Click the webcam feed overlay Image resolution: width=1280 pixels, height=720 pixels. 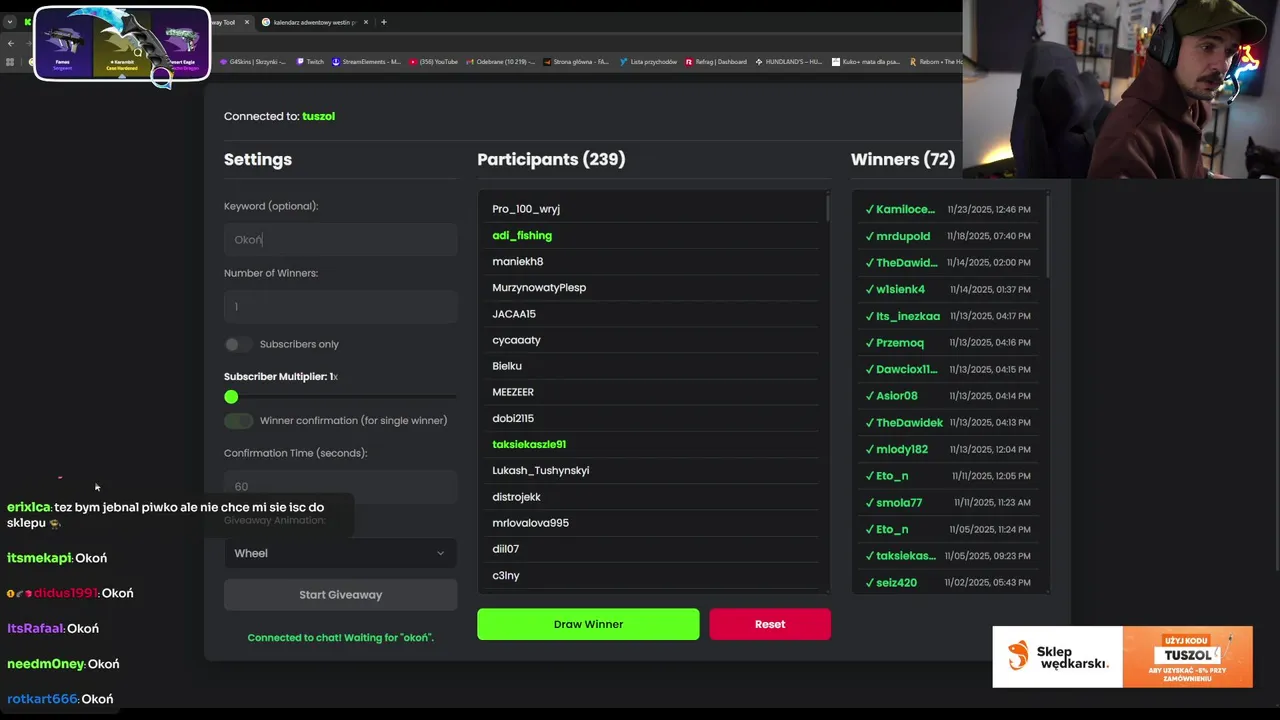coord(1121,89)
